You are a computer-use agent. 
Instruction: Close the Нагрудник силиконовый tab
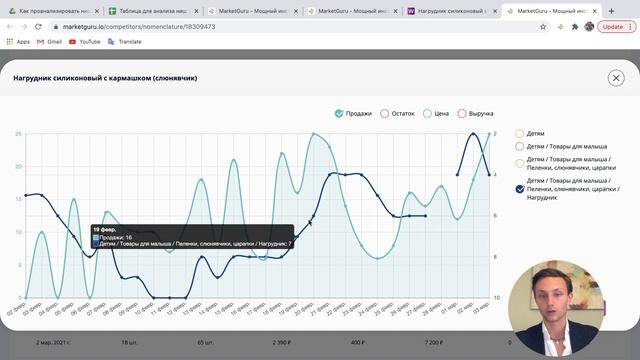tap(495, 11)
